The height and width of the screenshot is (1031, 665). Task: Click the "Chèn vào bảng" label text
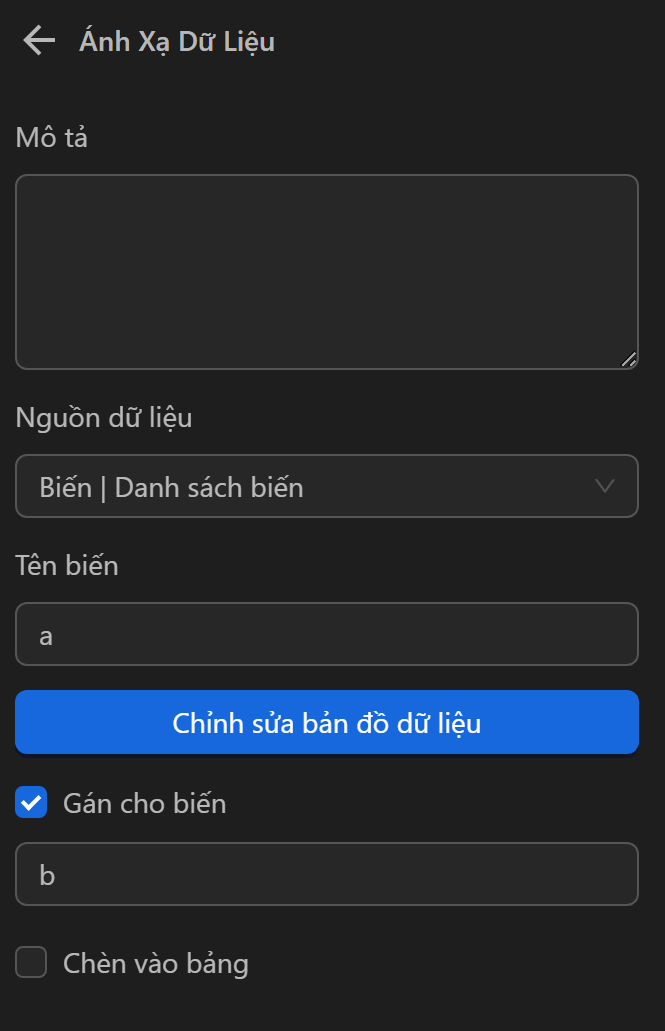(155, 962)
